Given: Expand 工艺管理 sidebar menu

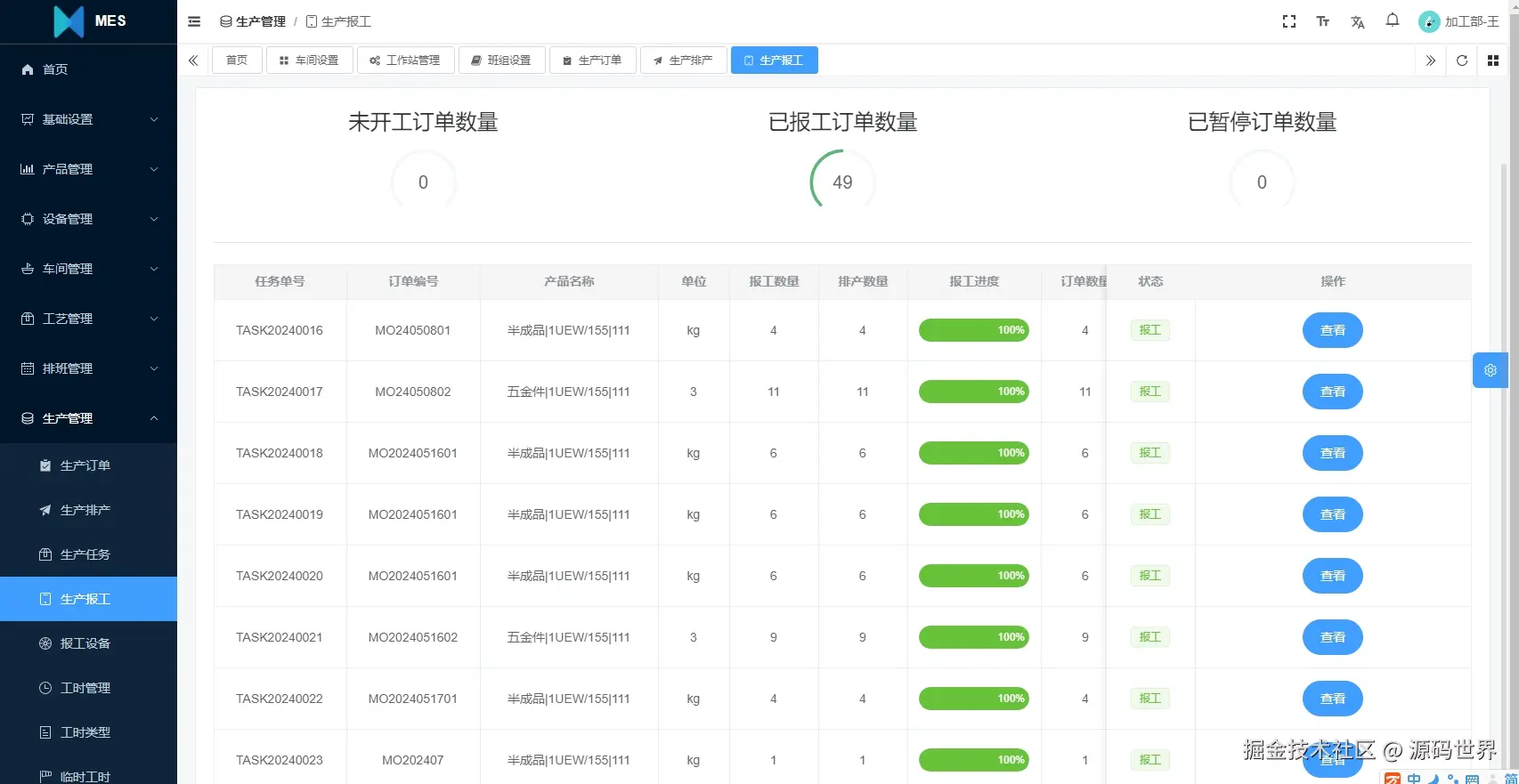Looking at the screenshot, I should pyautogui.click(x=88, y=319).
